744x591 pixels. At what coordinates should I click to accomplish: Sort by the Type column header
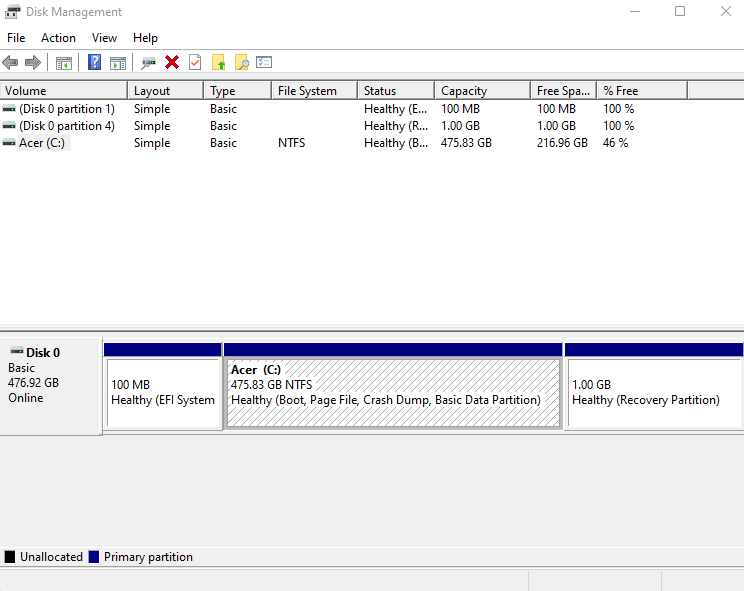[238, 91]
